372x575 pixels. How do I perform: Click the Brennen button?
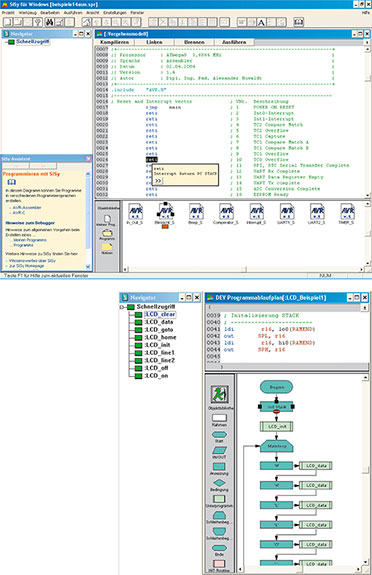[x=194, y=42]
